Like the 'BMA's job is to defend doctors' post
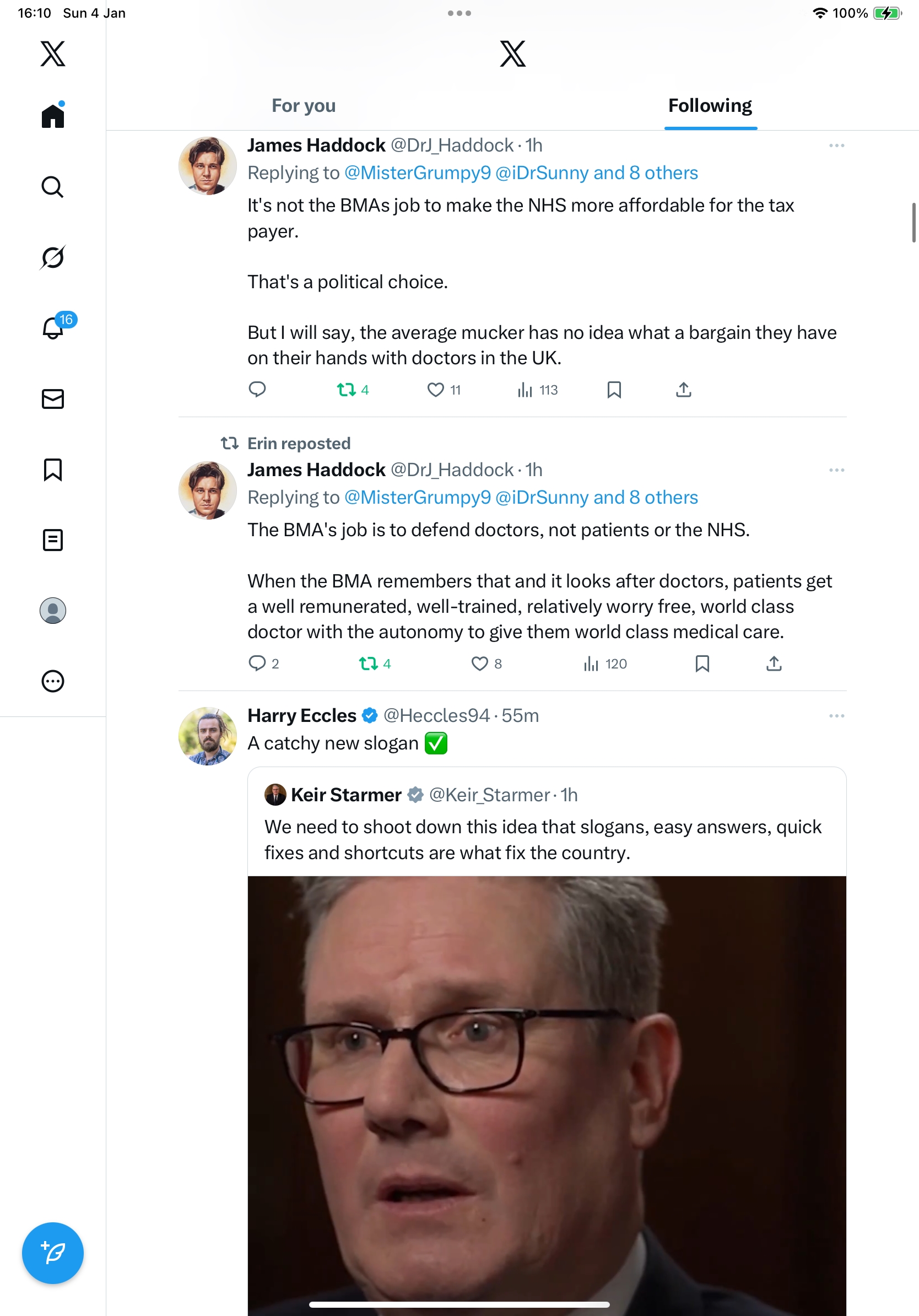Screen dimensions: 919x1316 [479, 664]
